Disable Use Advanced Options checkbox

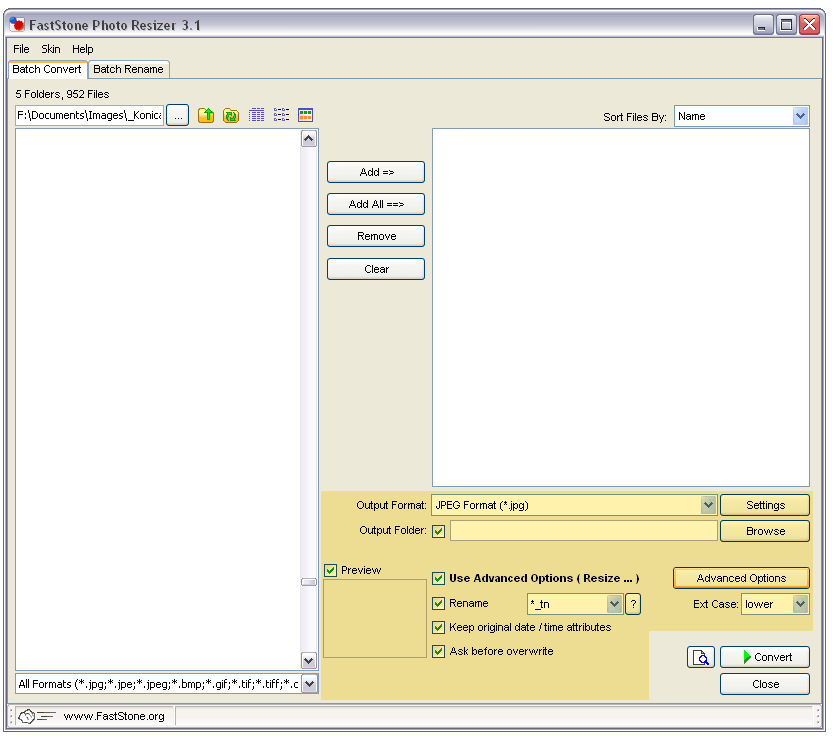coord(438,578)
